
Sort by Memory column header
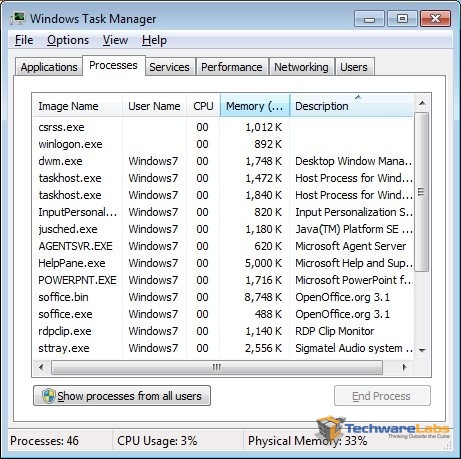255,106
